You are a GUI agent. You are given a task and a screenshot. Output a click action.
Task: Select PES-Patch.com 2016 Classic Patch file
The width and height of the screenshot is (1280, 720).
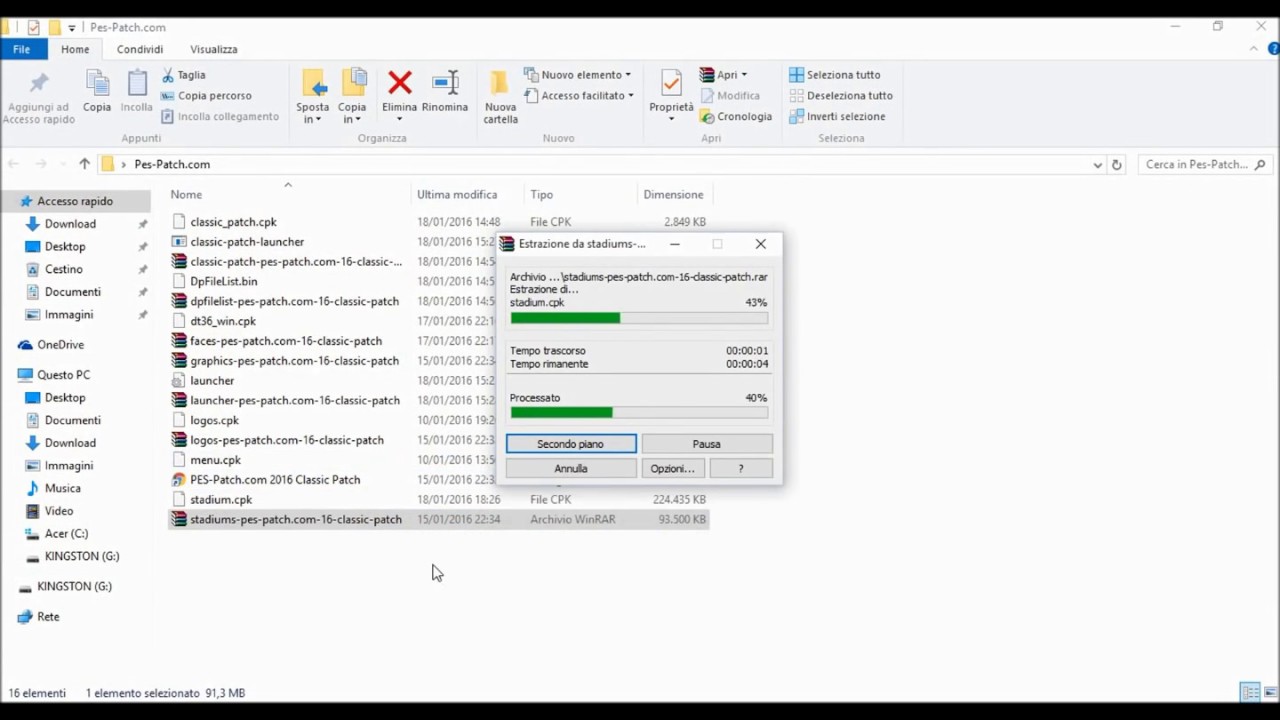[x=275, y=480]
